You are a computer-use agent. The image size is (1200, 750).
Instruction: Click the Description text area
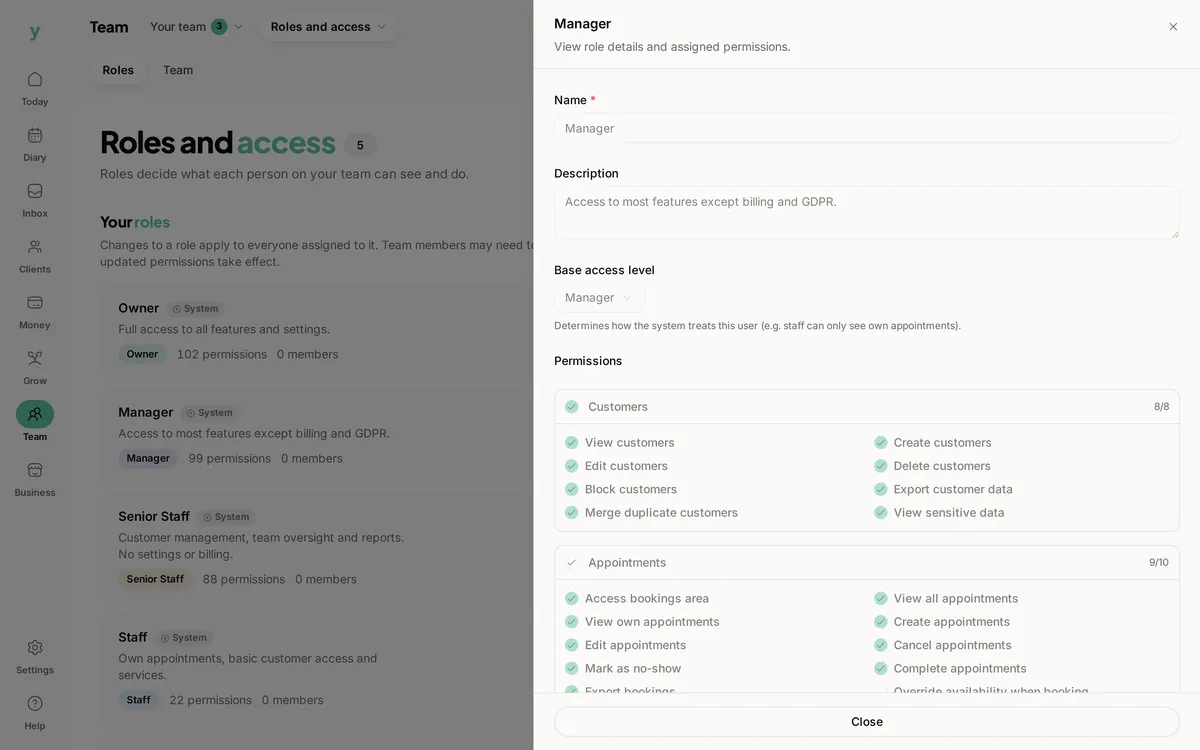[x=867, y=212]
